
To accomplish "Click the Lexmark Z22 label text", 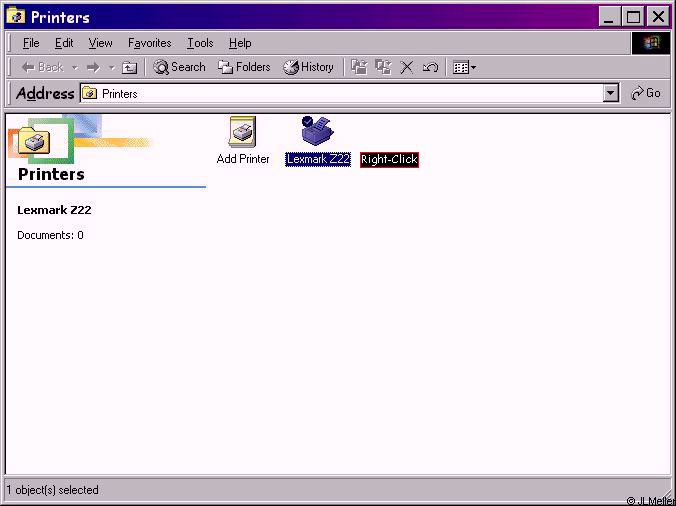I will point(318,159).
